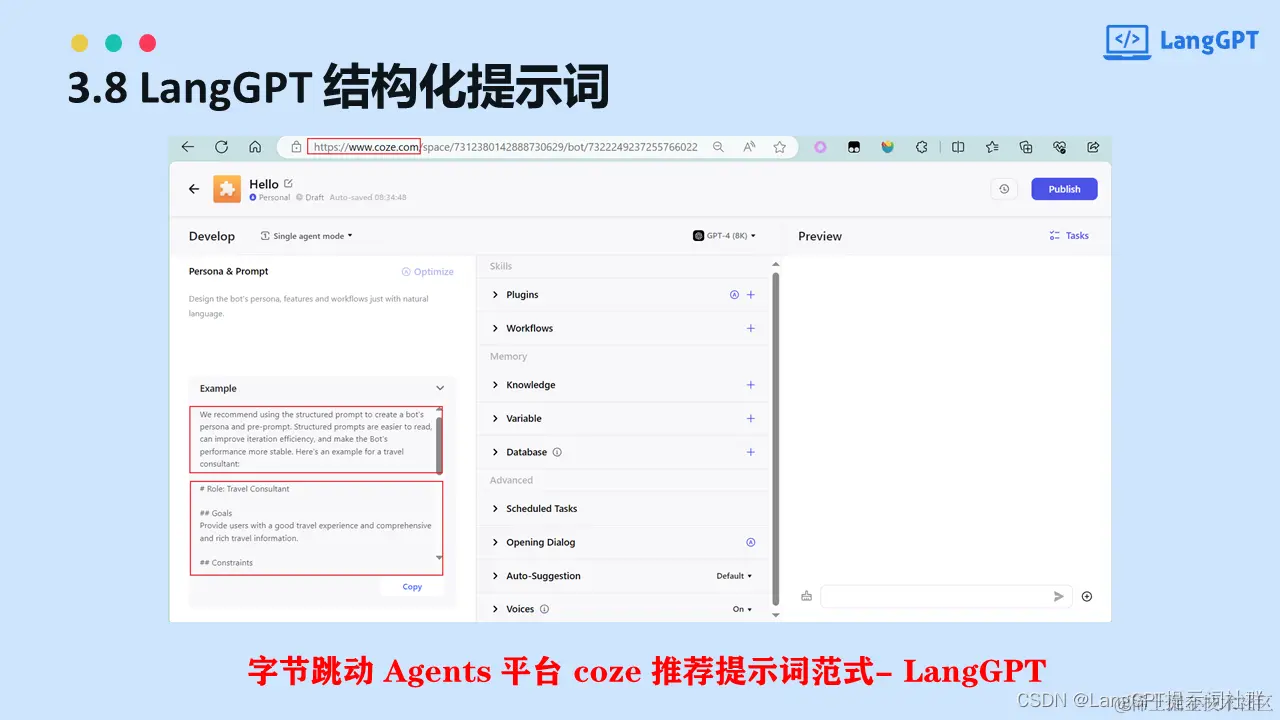Toggle the Opening Dialog circled indicator
The width and height of the screenshot is (1280, 720).
click(x=751, y=541)
